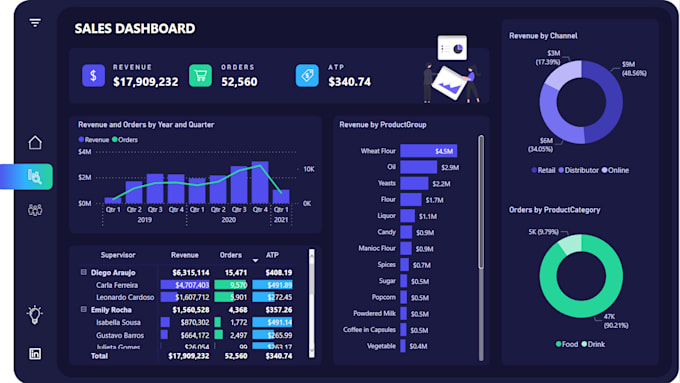Image resolution: width=680 pixels, height=383 pixels.
Task: Click the supervisor table vertical scrollbar
Action: 311,303
